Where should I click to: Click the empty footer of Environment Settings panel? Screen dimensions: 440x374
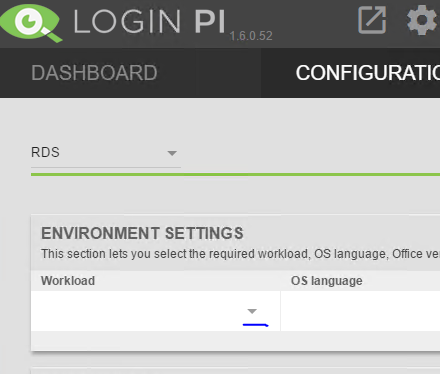[x=235, y=341]
